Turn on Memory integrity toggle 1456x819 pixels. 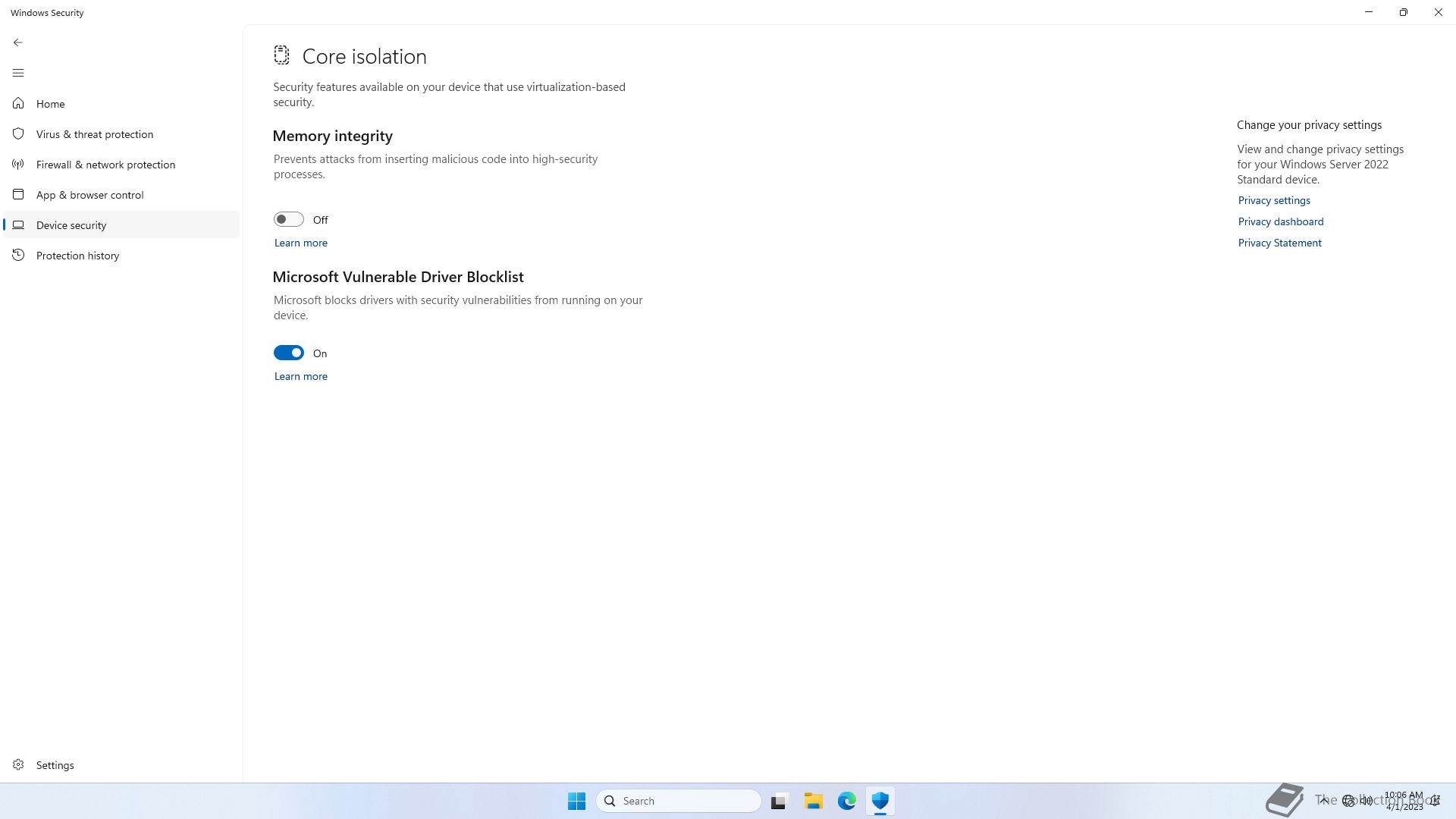click(x=288, y=219)
